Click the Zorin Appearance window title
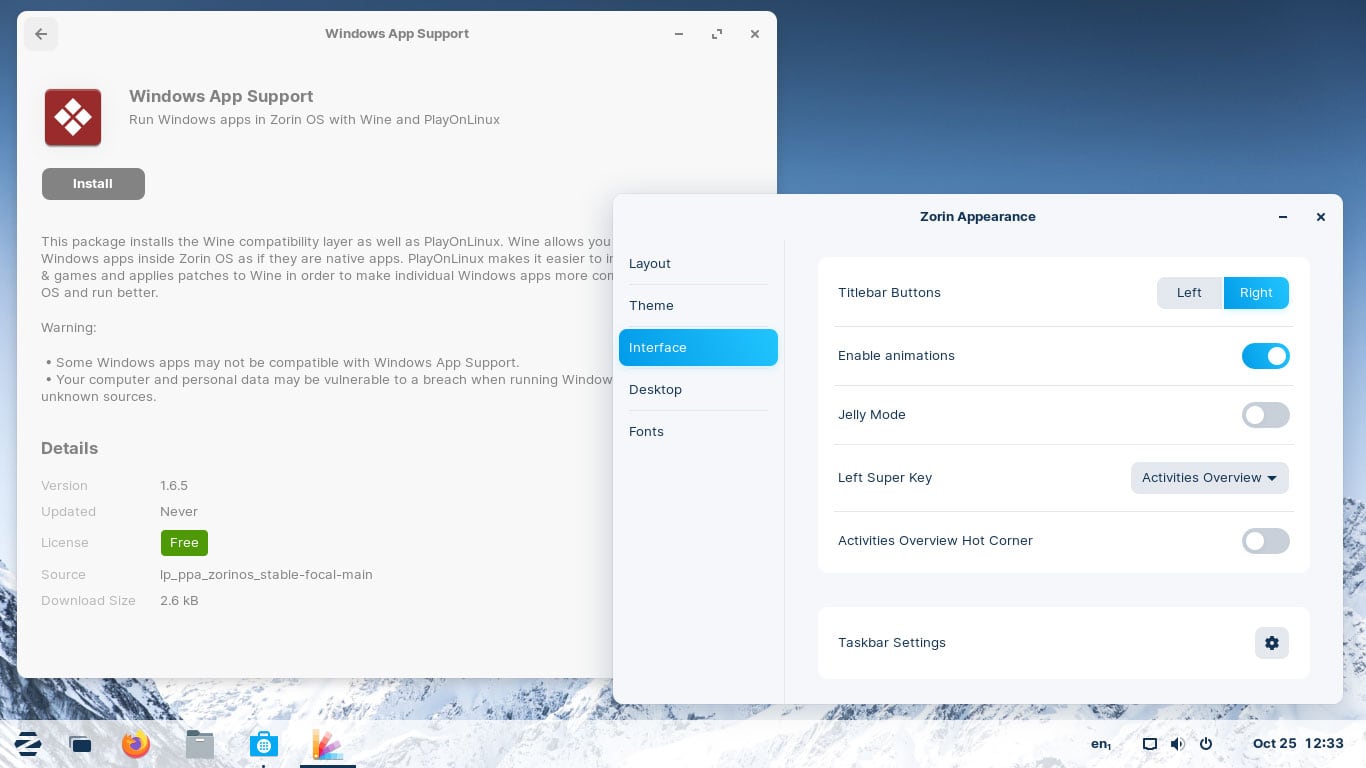The image size is (1366, 768). pos(978,217)
